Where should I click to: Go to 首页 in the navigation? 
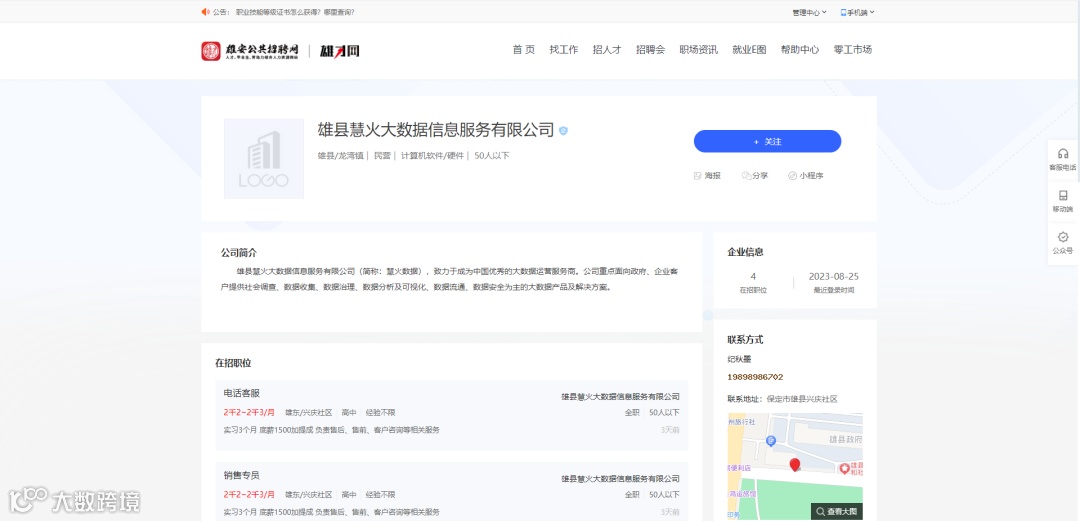(523, 50)
